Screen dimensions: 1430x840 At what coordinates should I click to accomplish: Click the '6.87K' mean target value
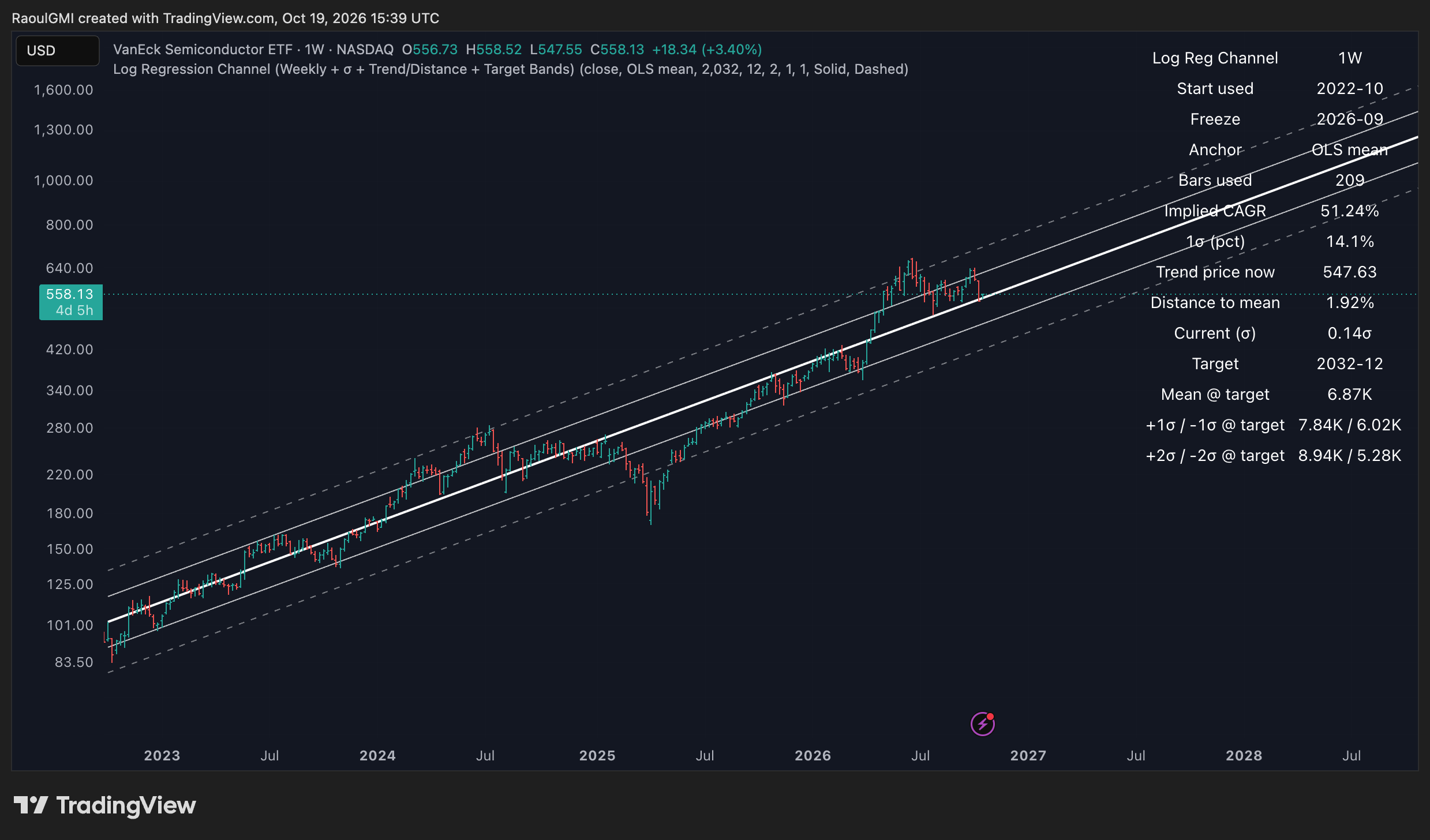[1350, 394]
